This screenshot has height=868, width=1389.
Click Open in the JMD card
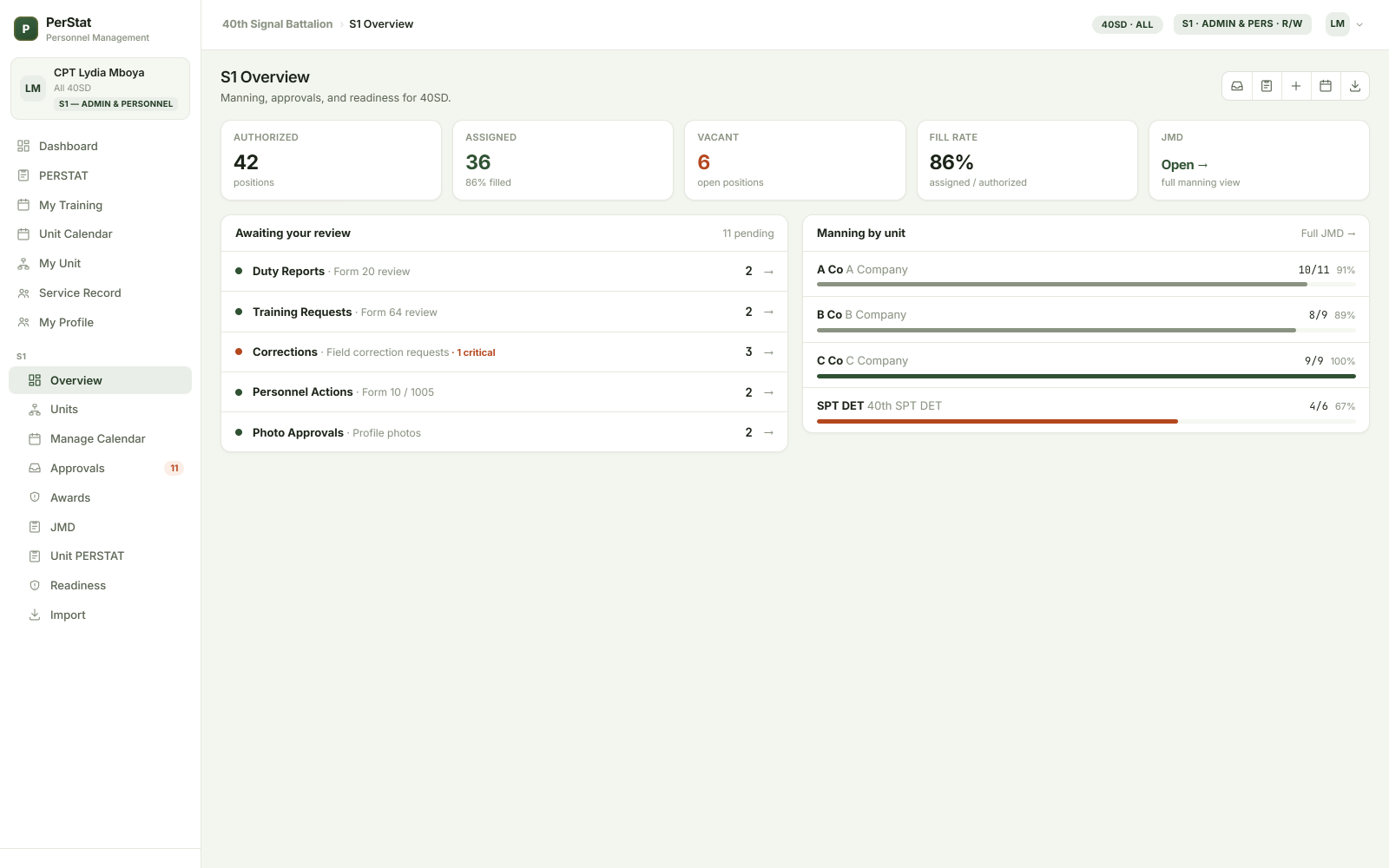coord(1184,165)
